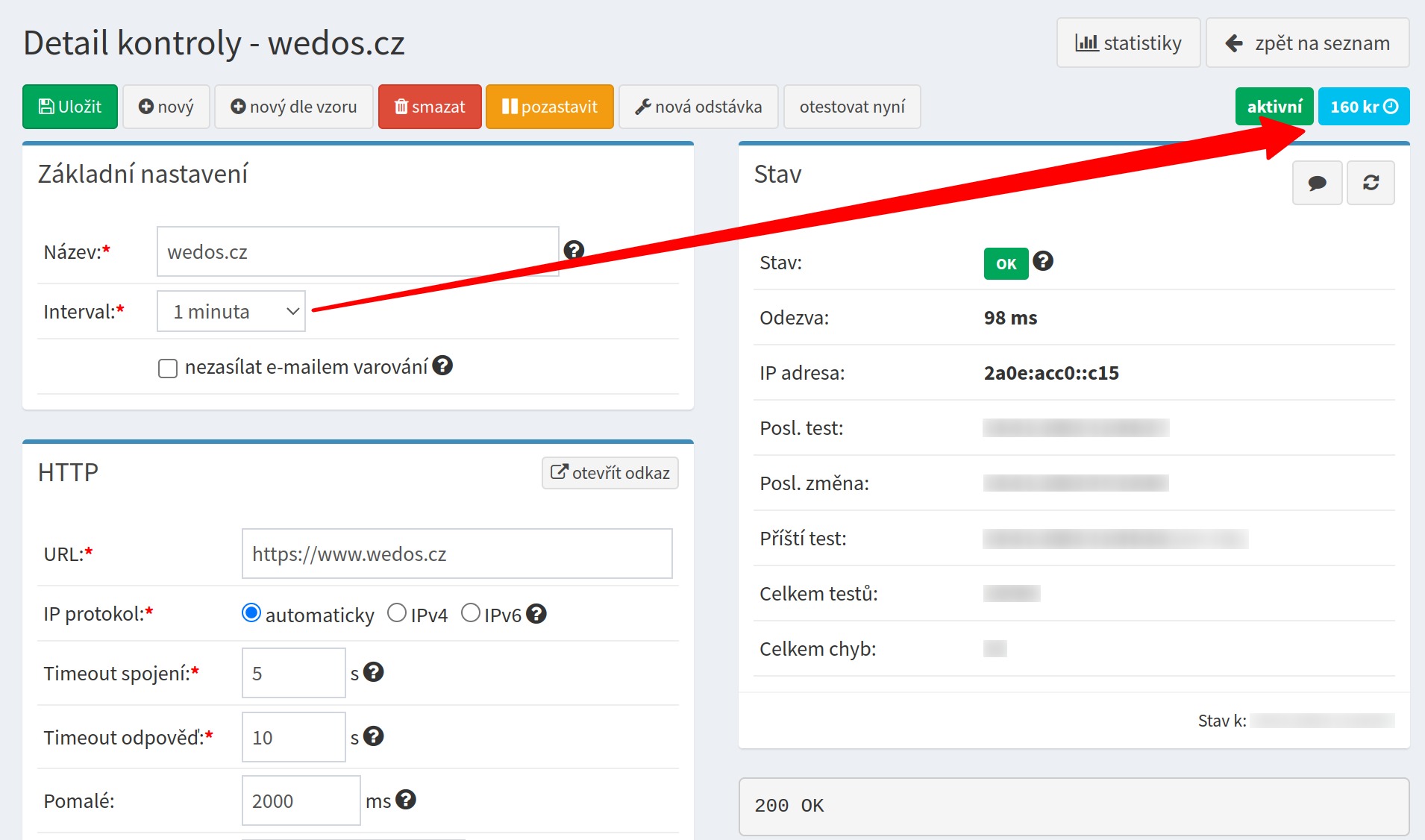This screenshot has height=840, width=1425.
Task: Open nová odstávka maintenance button
Action: [x=698, y=107]
